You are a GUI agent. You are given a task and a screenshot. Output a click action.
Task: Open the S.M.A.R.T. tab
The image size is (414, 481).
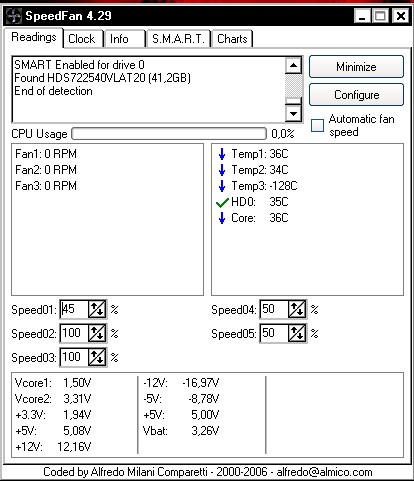[178, 39]
